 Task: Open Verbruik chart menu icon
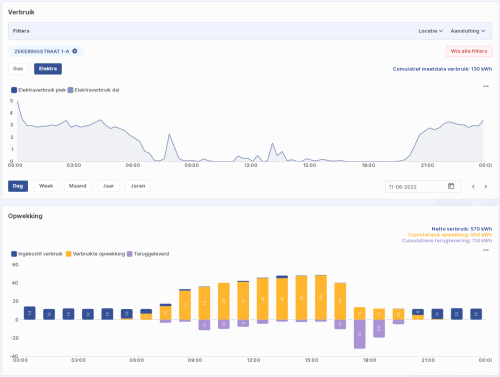(x=486, y=86)
